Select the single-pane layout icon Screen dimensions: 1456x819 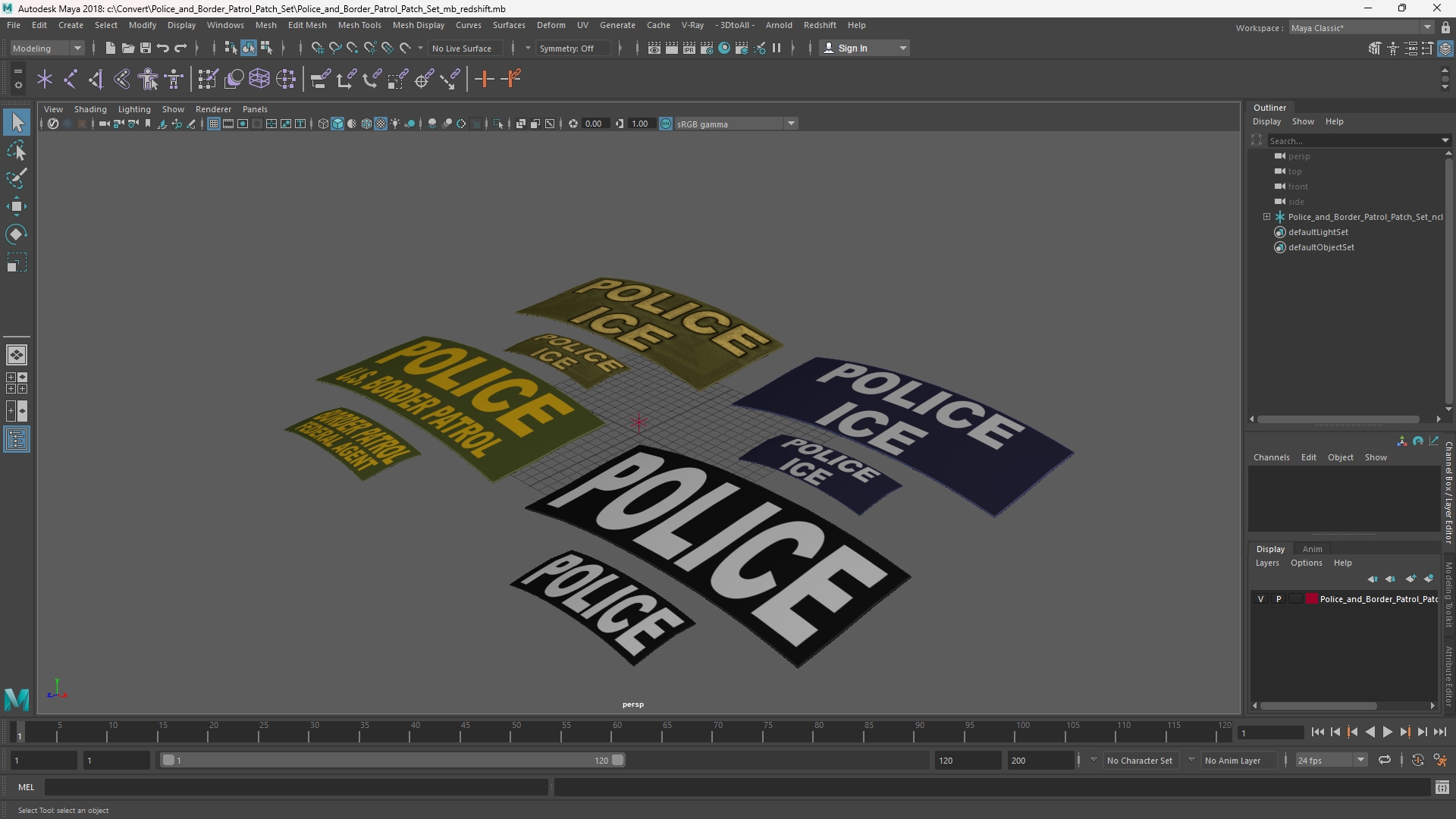(x=17, y=354)
